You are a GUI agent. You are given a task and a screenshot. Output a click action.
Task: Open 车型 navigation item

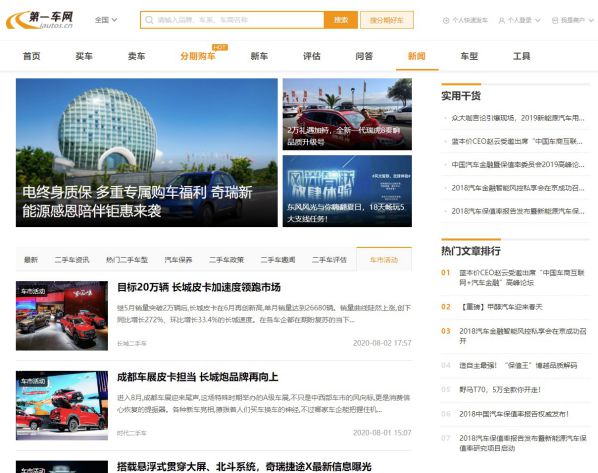pyautogui.click(x=469, y=56)
